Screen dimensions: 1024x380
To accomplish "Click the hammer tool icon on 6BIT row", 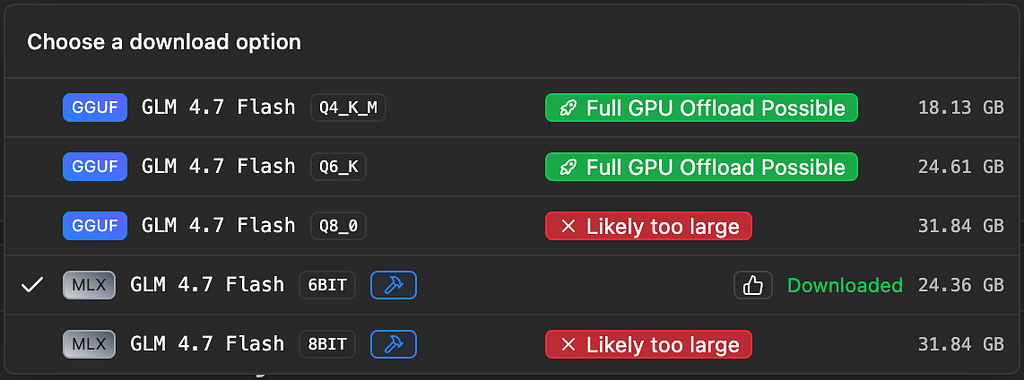I will [x=394, y=285].
